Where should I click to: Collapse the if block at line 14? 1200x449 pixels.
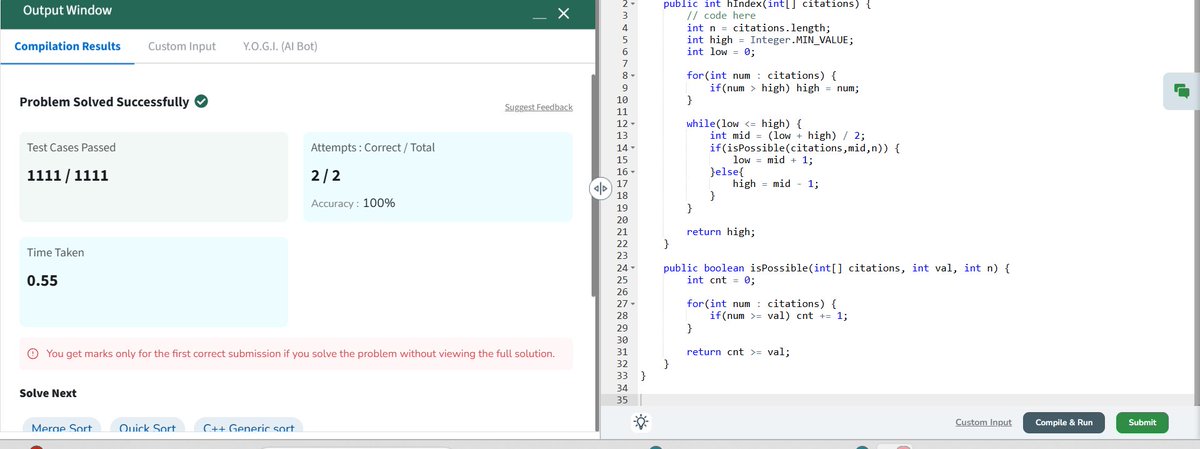point(635,148)
